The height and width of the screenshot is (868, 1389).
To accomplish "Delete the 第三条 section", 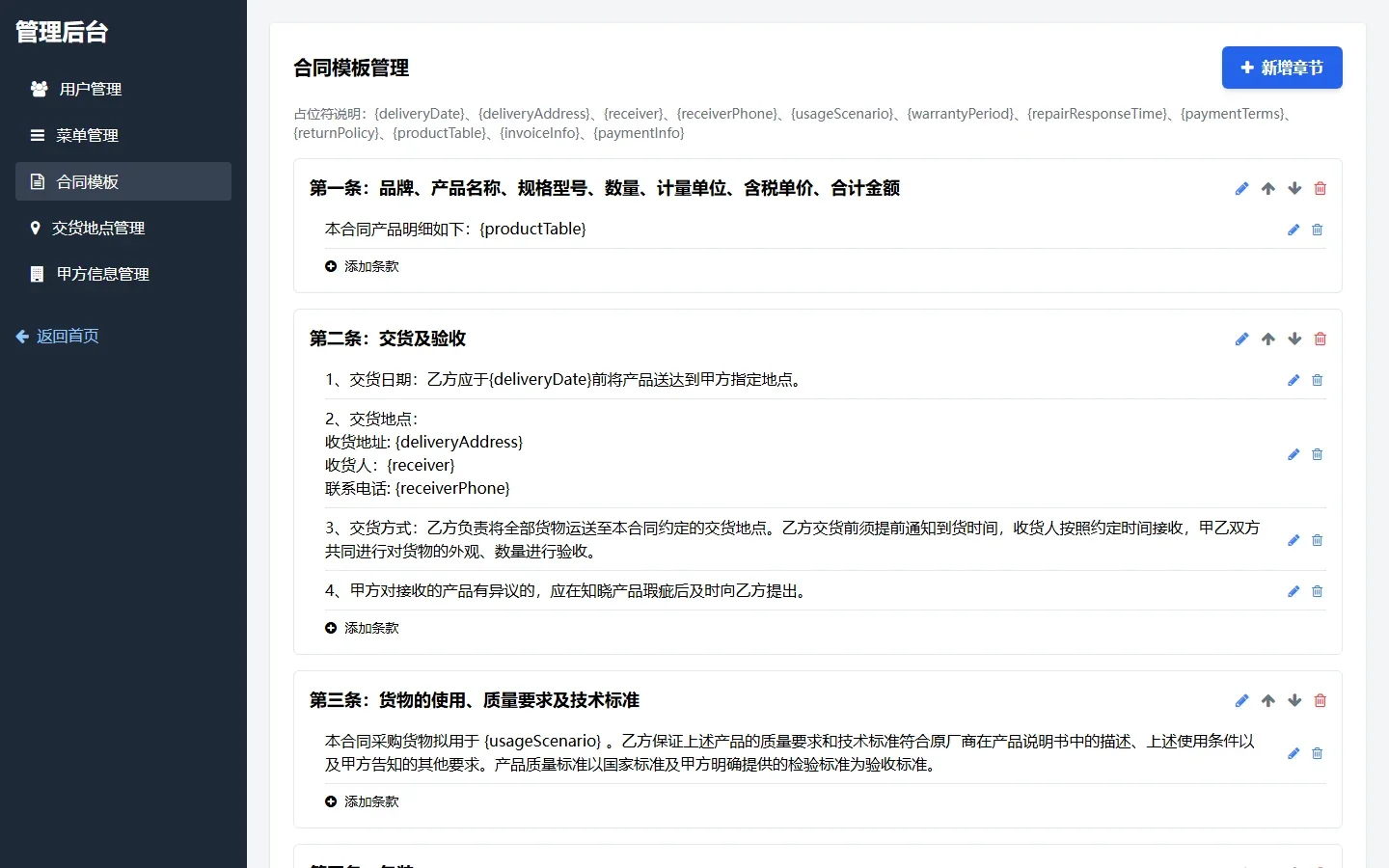I will 1321,701.
